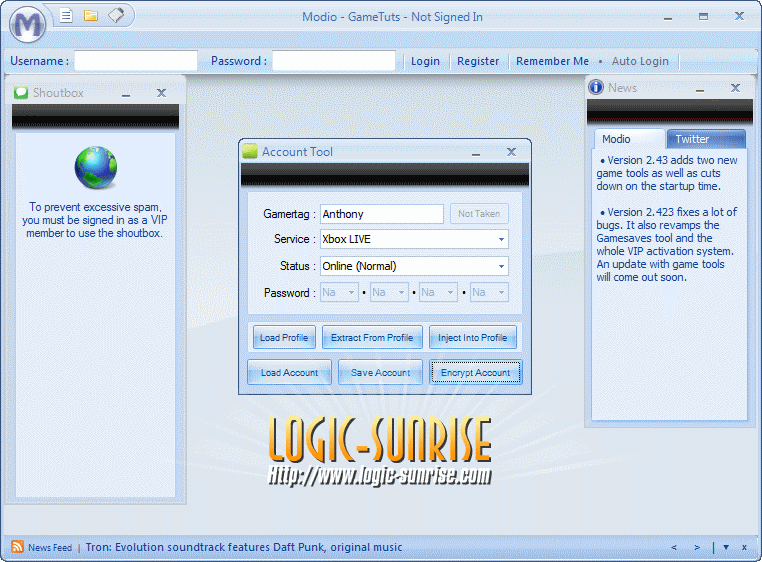Close the News panel

(x=735, y=88)
